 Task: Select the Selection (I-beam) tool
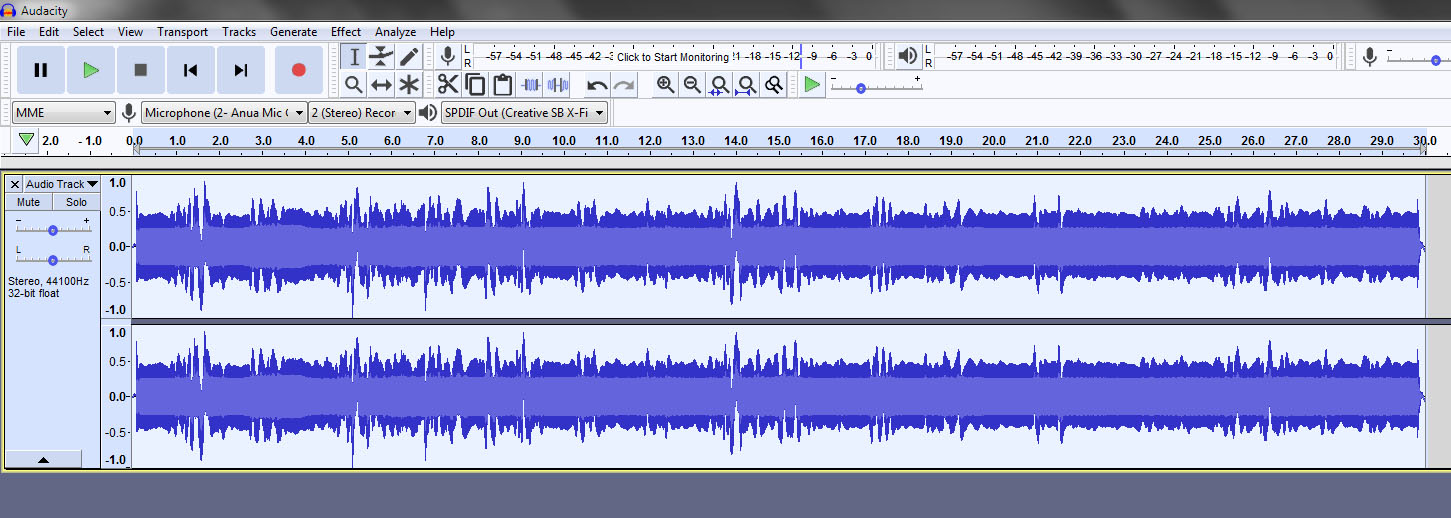tap(353, 57)
